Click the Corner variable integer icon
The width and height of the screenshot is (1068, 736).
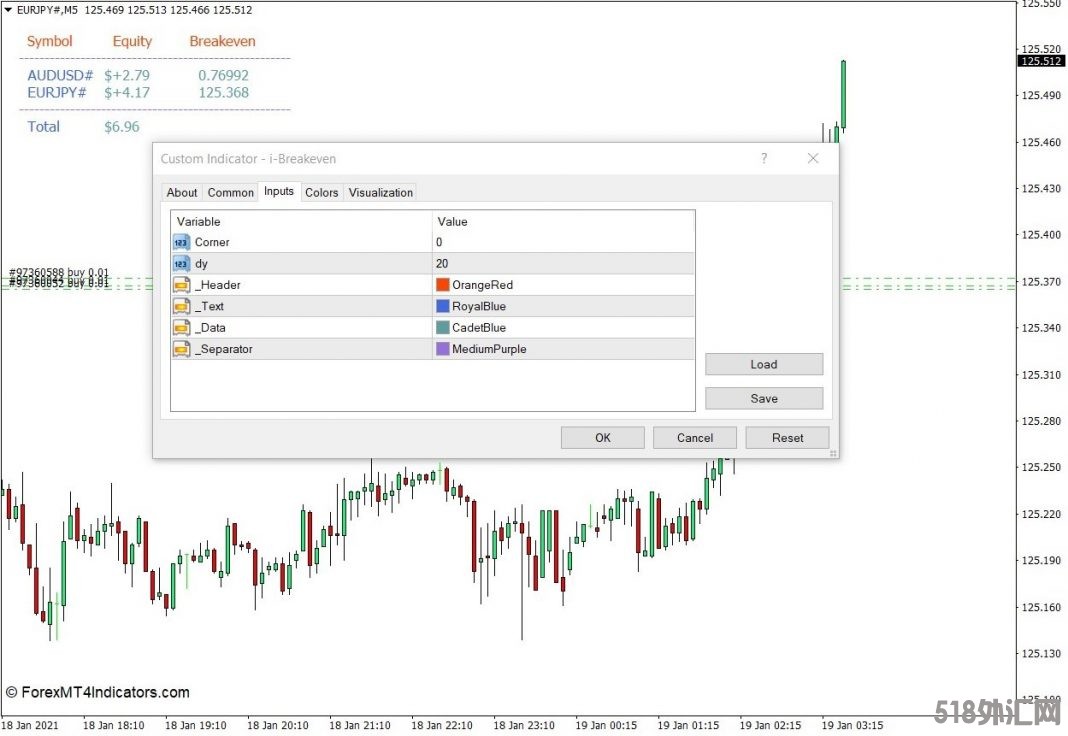[x=181, y=242]
